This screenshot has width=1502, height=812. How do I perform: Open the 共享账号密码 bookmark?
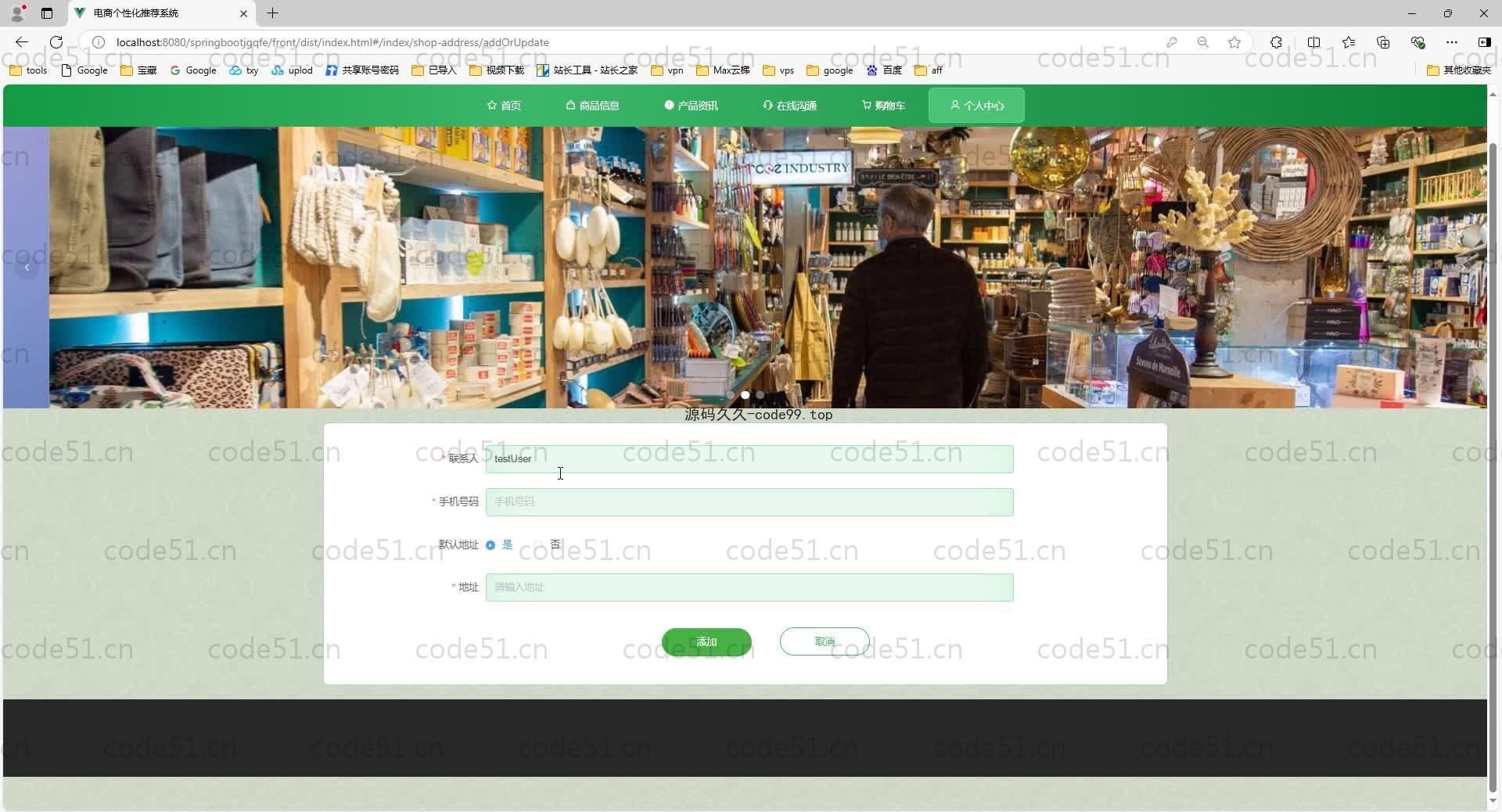click(x=362, y=70)
